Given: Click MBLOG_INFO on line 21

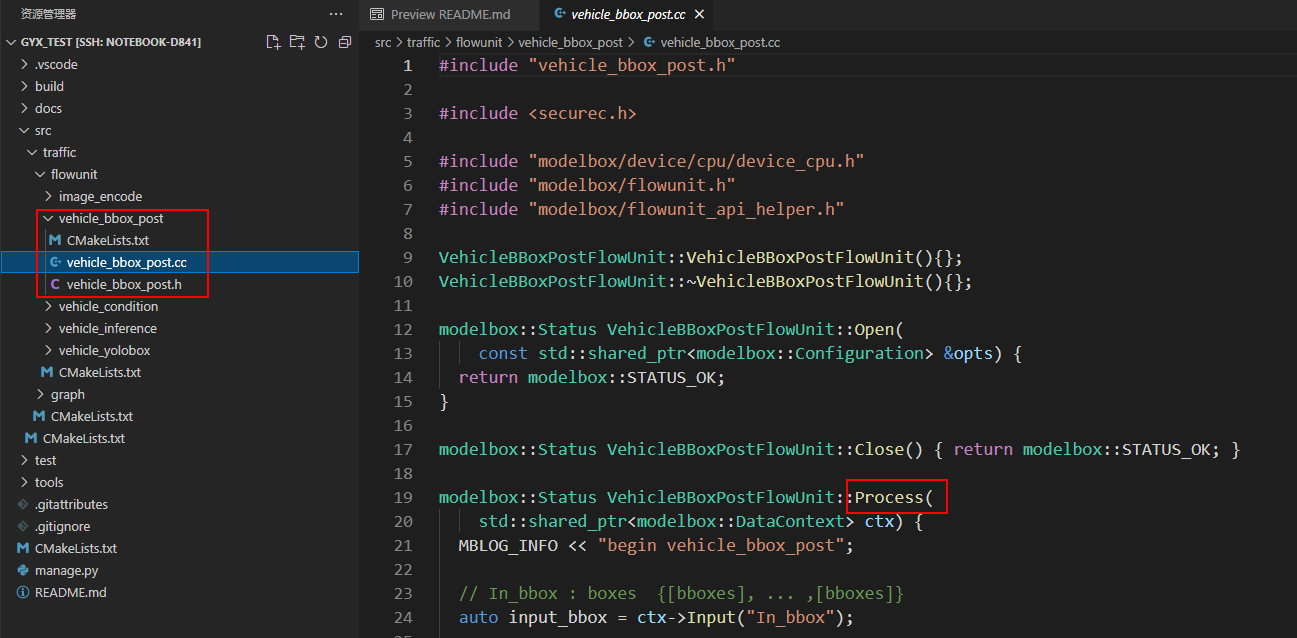Looking at the screenshot, I should pos(508,546).
